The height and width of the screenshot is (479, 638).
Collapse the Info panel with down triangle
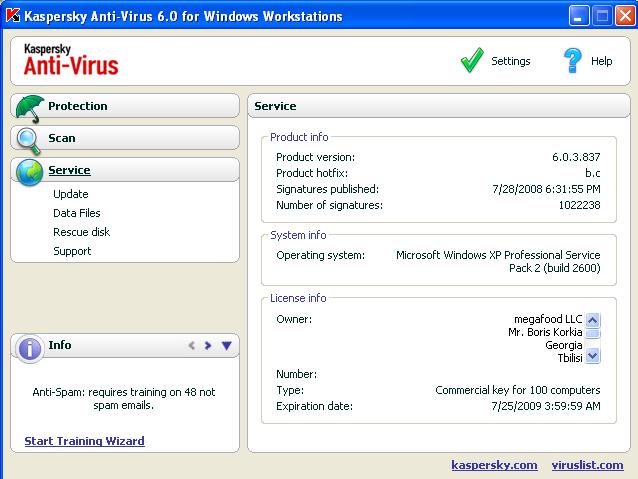[227, 346]
